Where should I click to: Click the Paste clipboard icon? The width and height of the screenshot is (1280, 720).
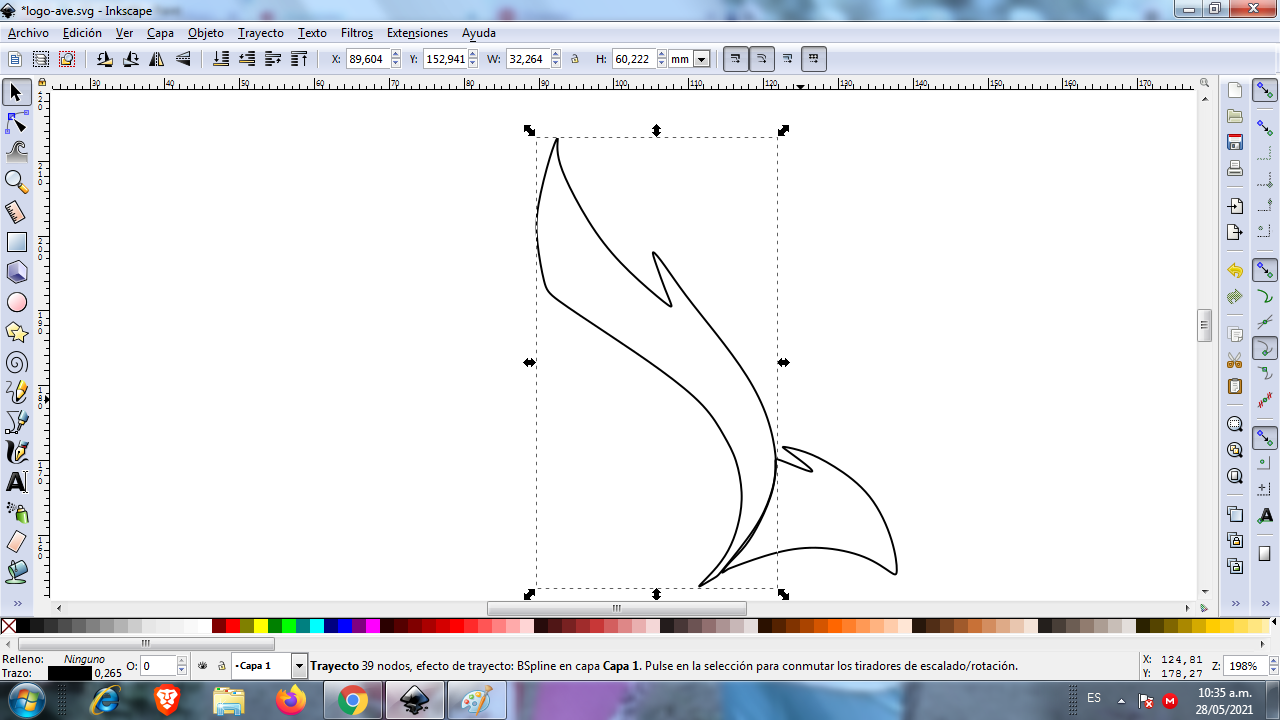pyautogui.click(x=1235, y=386)
